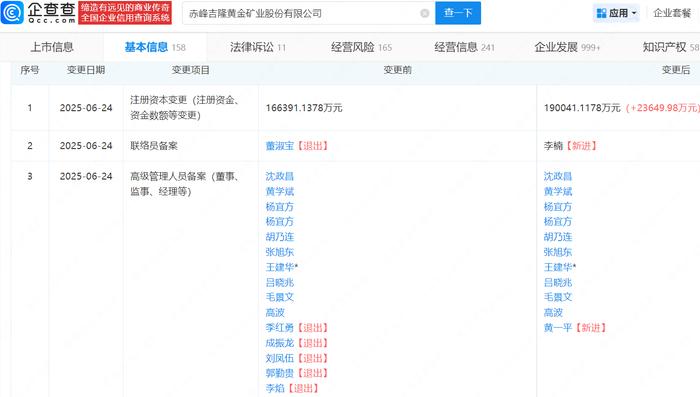Image resolution: width=700 pixels, height=397 pixels.
Task: Click the date 2025-06-24 in row 1
Action: [86, 108]
